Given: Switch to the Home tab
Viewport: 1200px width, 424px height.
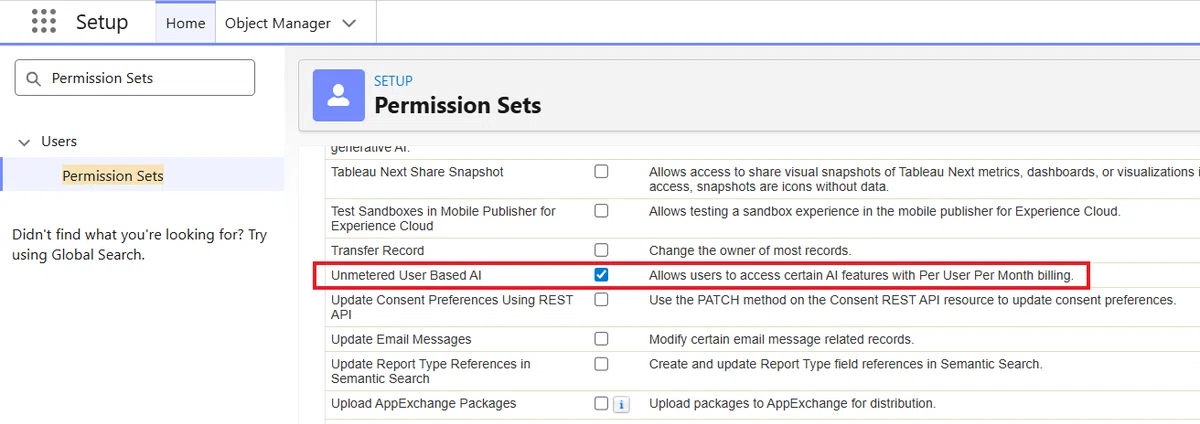Looking at the screenshot, I should 185,23.
